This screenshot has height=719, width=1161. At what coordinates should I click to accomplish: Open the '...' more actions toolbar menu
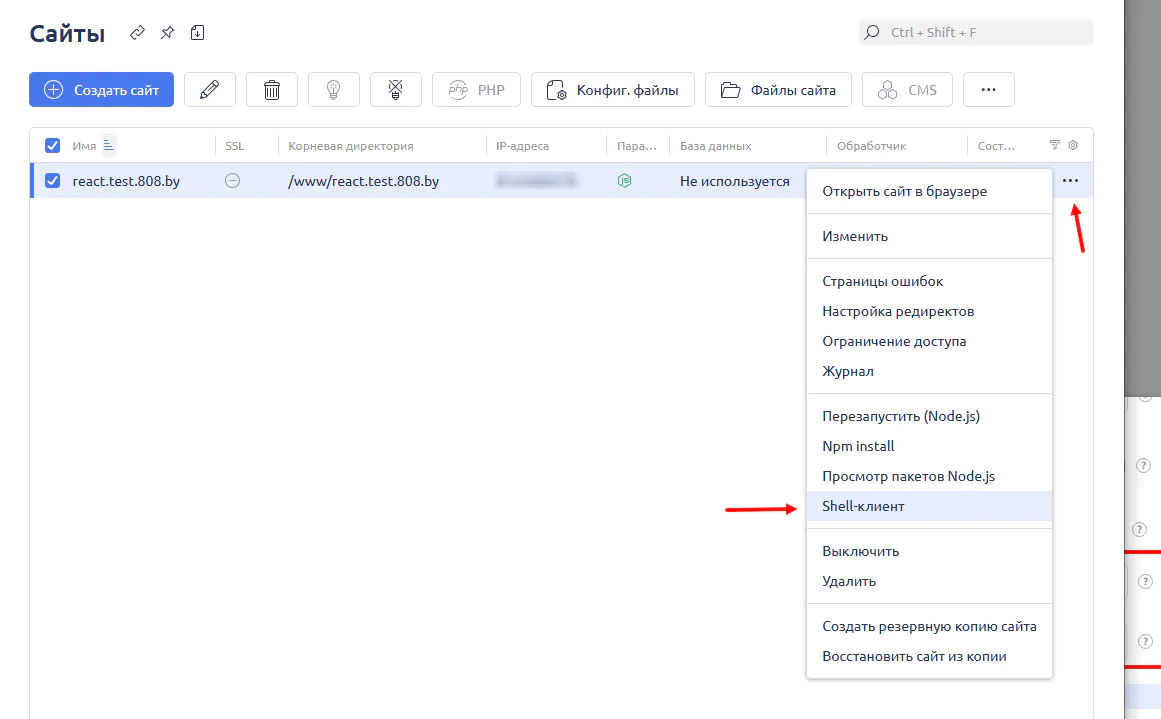tap(988, 89)
